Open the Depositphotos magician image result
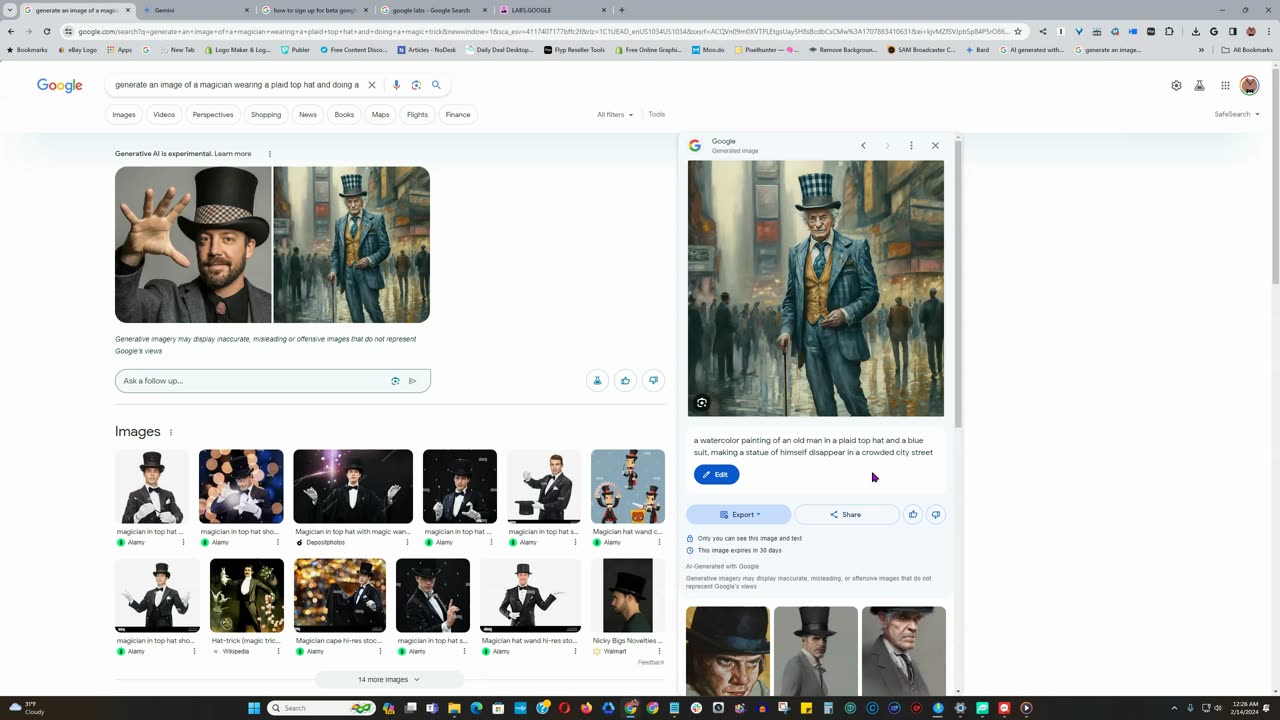Viewport: 1280px width, 720px height. click(353, 498)
